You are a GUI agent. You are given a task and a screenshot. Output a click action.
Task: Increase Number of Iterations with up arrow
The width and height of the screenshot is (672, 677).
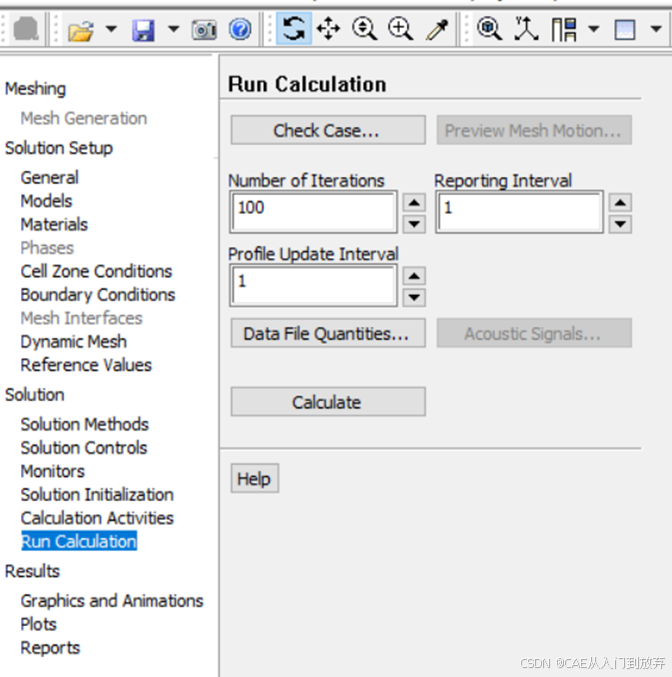pos(414,202)
